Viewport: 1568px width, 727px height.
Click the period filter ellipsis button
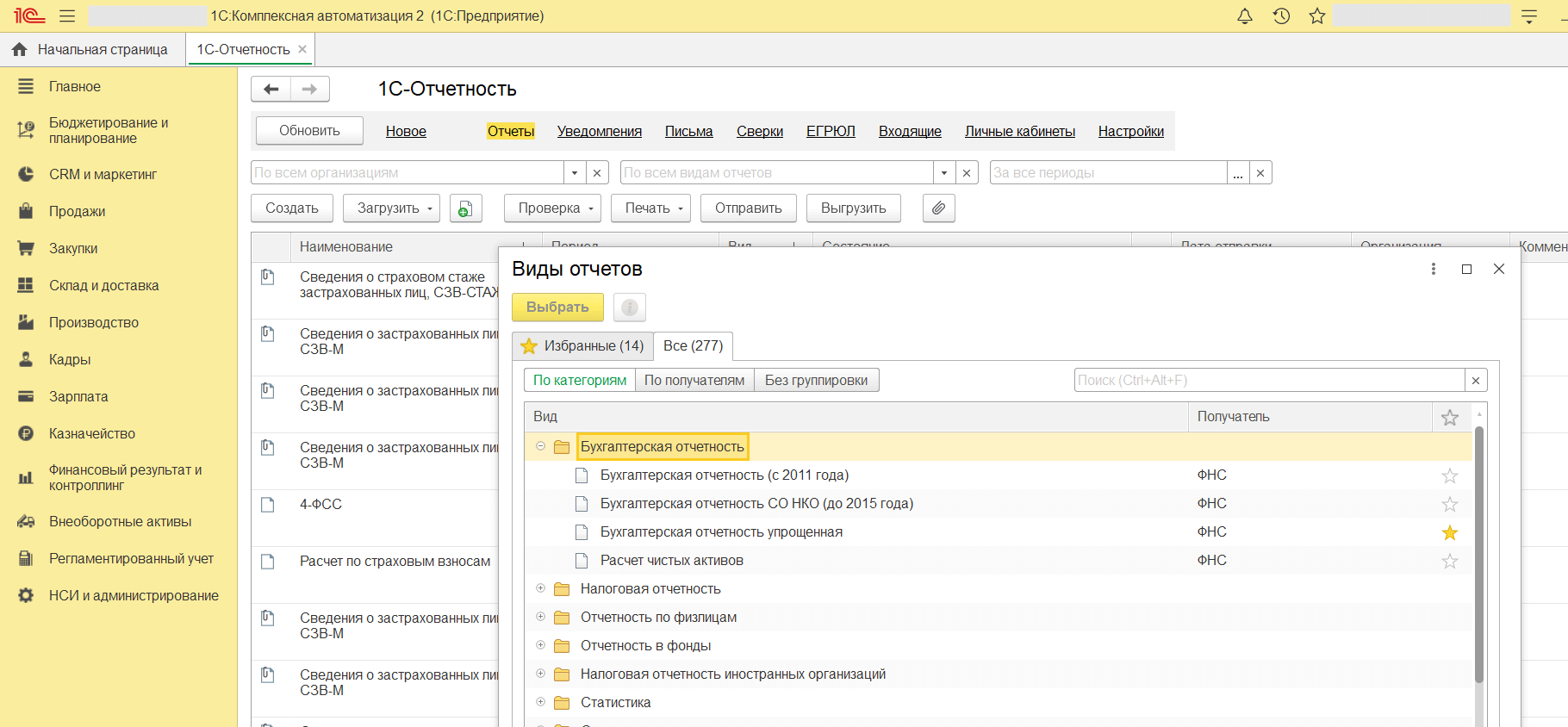1238,172
